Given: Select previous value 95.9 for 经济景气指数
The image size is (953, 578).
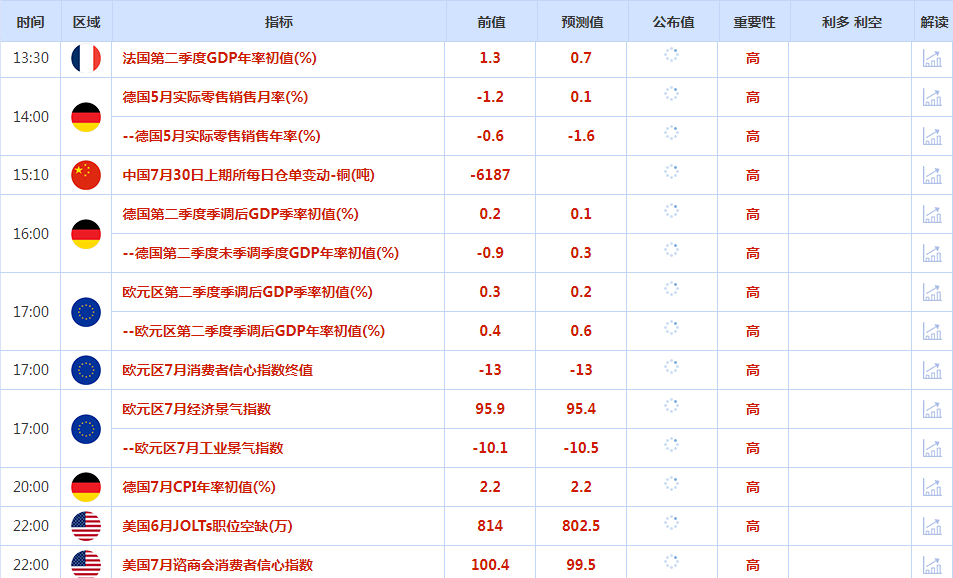Looking at the screenshot, I should coord(490,409).
